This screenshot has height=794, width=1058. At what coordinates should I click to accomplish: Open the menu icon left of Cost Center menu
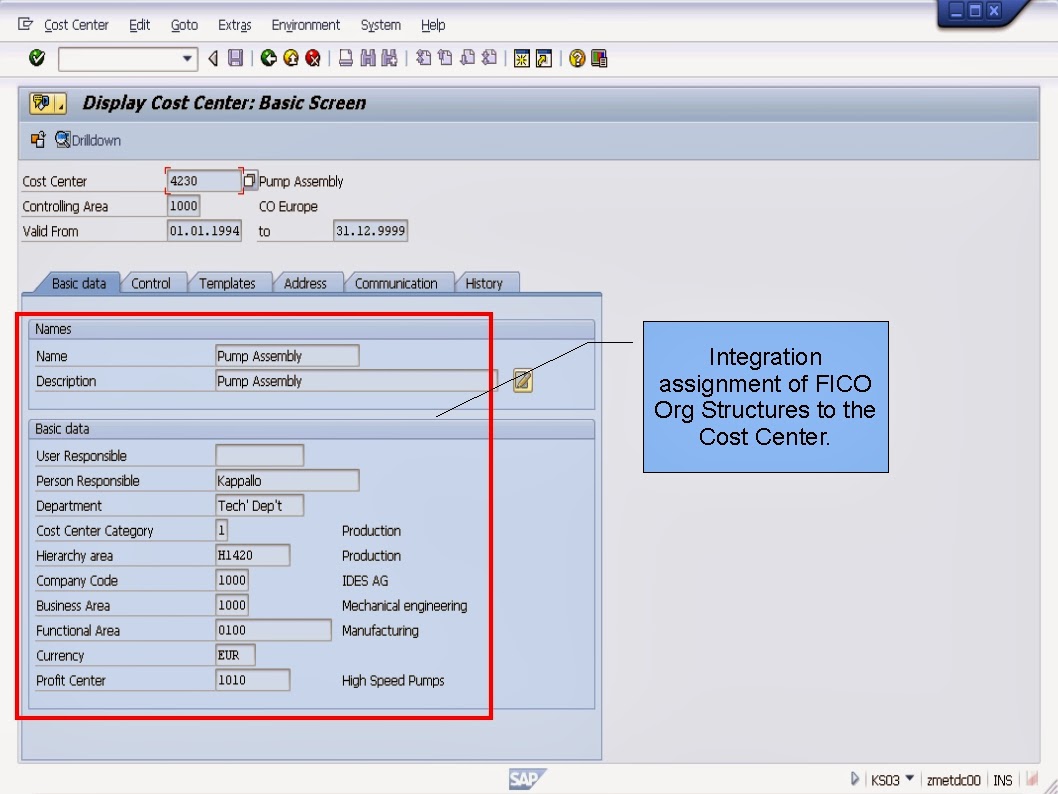[25, 25]
